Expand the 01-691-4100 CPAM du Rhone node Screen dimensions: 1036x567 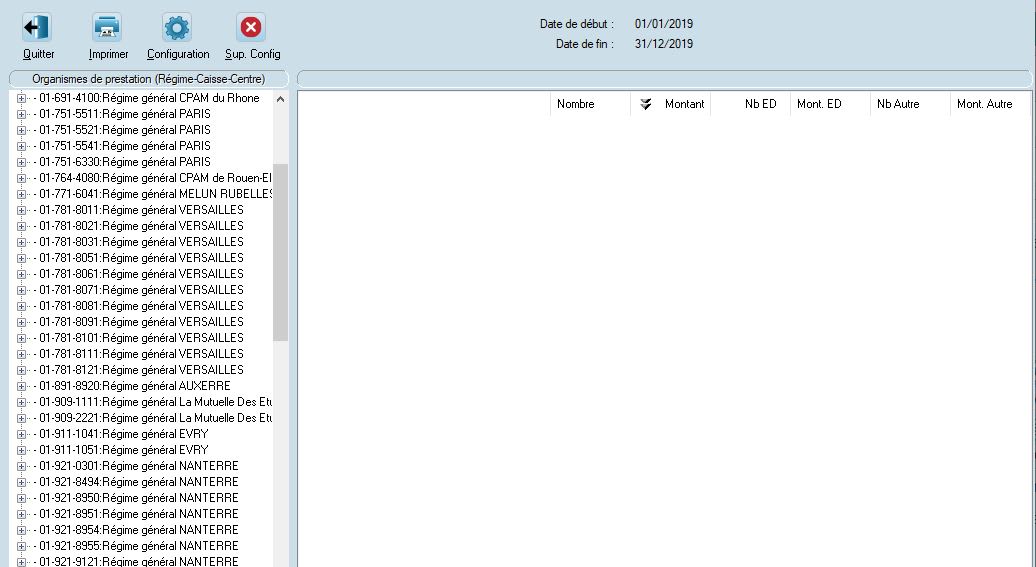(x=21, y=98)
